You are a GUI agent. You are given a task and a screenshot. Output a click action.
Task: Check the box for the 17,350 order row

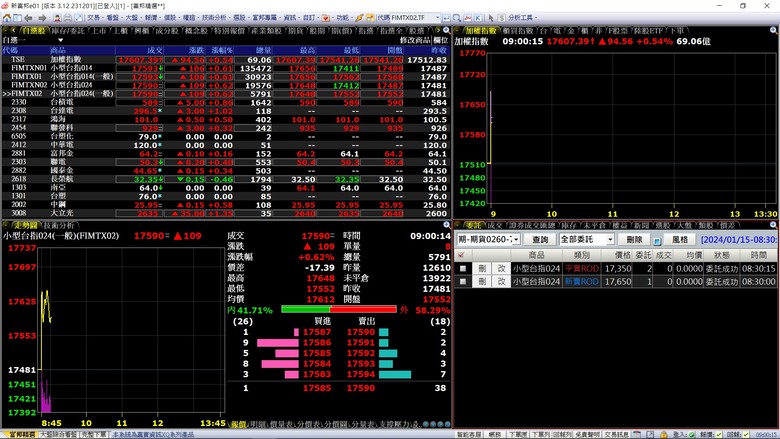tap(463, 268)
